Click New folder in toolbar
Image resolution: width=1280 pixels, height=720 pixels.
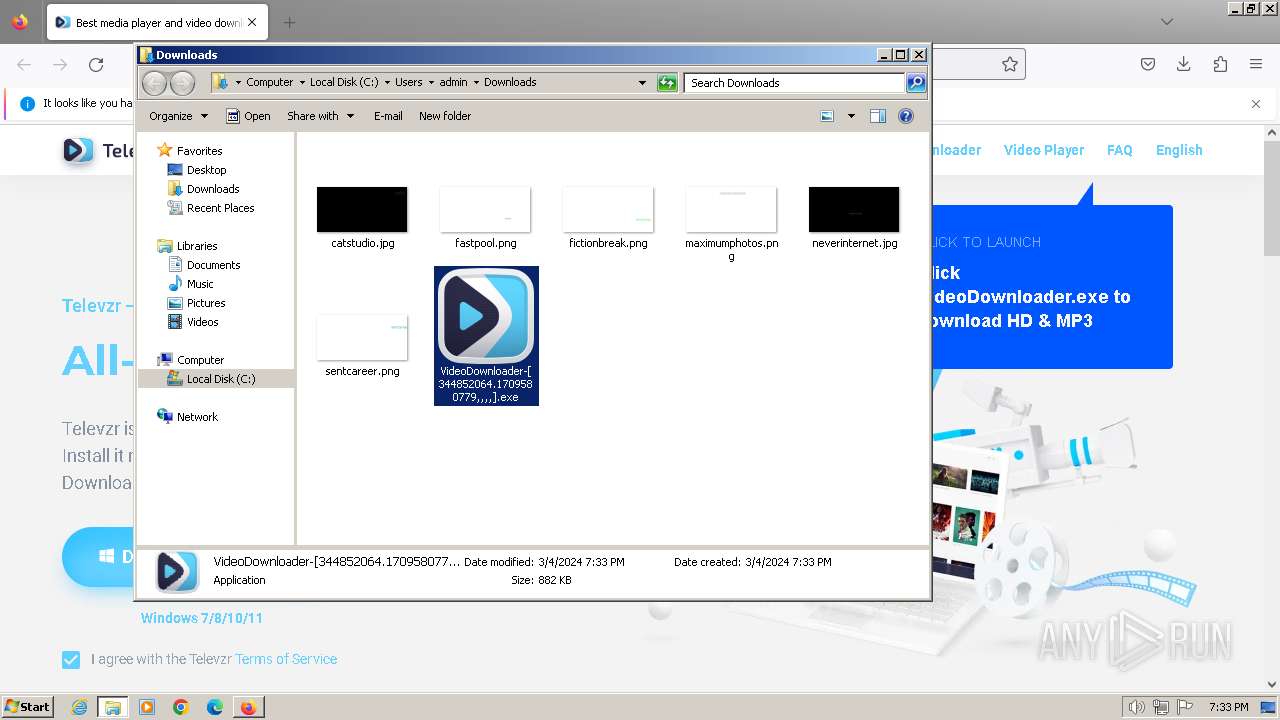445,116
